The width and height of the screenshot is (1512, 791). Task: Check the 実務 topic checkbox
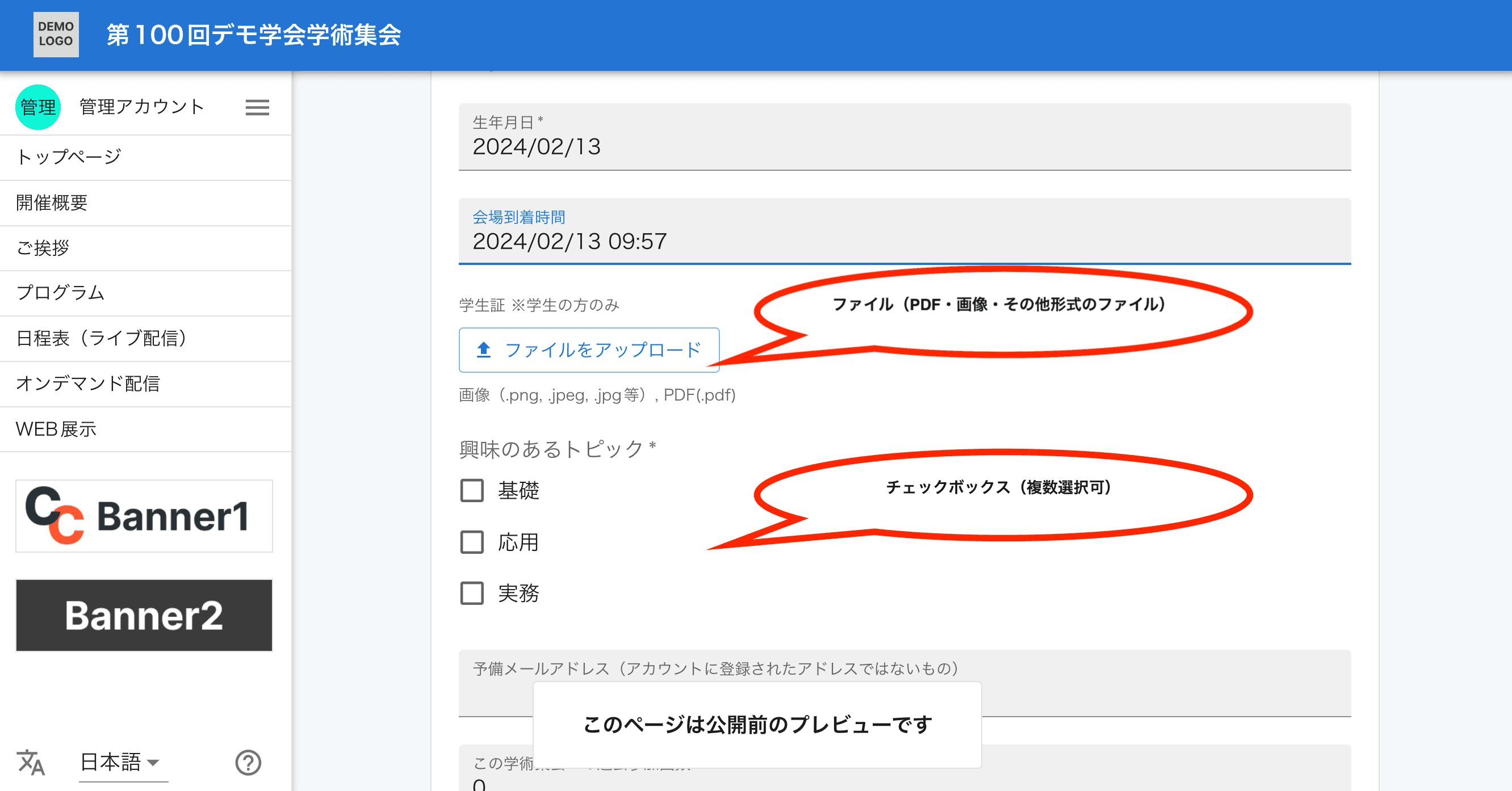click(x=472, y=594)
